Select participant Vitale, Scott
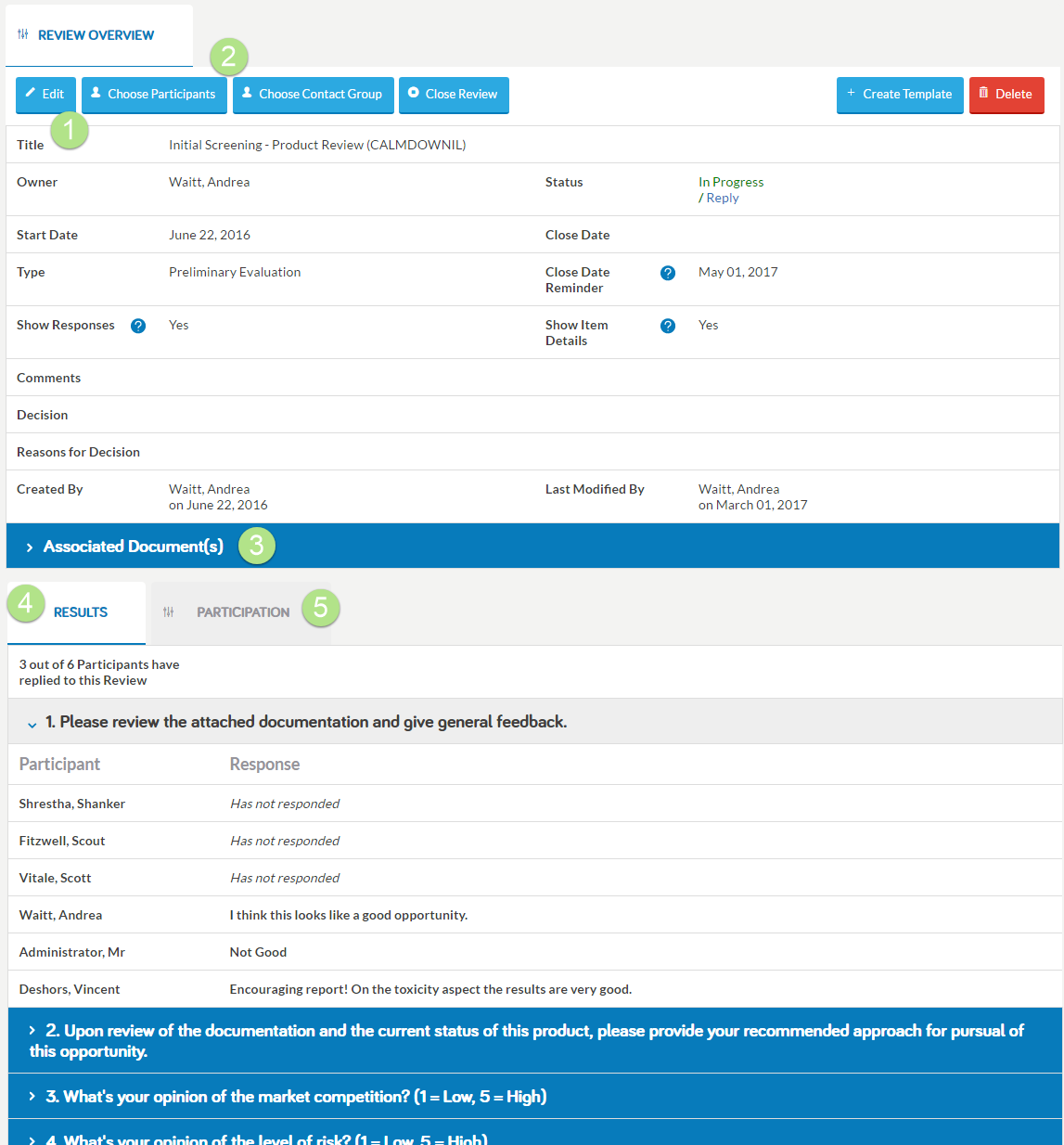The image size is (1064, 1145). (x=56, y=878)
